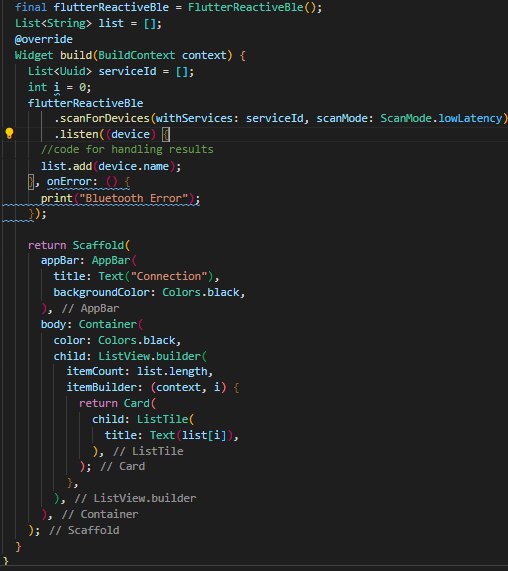Click 'ListView.builder(' call

tap(153, 356)
